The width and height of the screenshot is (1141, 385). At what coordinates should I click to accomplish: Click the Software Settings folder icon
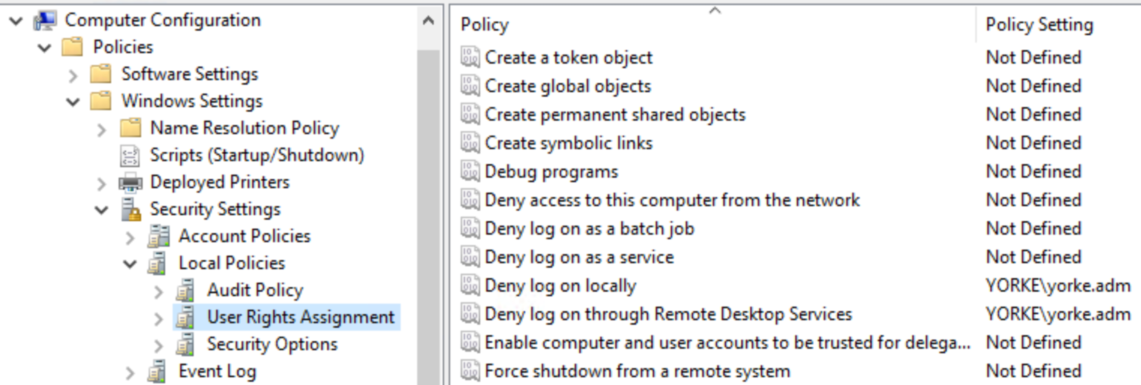click(101, 74)
